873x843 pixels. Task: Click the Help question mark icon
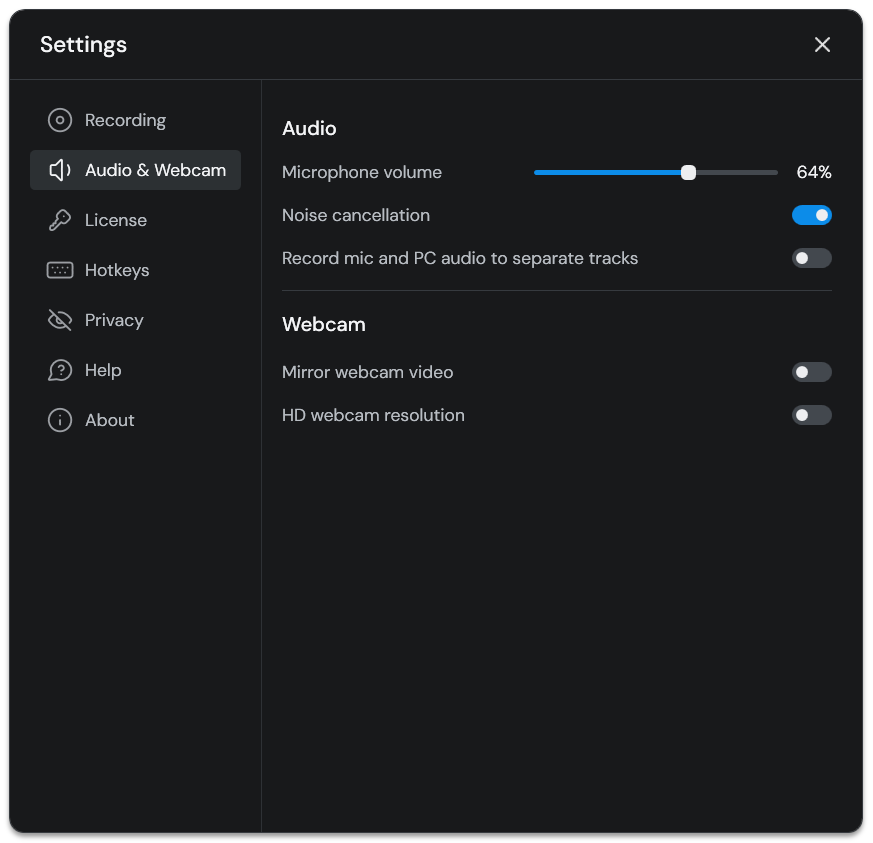60,370
